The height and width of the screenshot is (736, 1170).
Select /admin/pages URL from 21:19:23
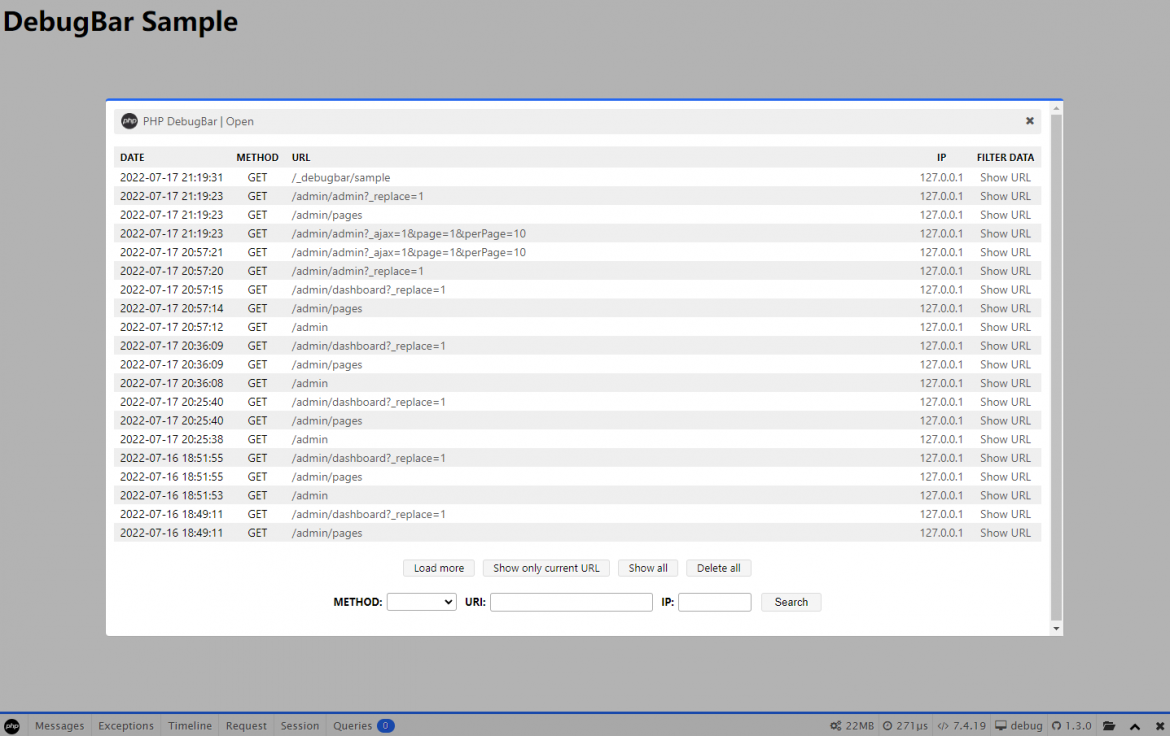327,215
